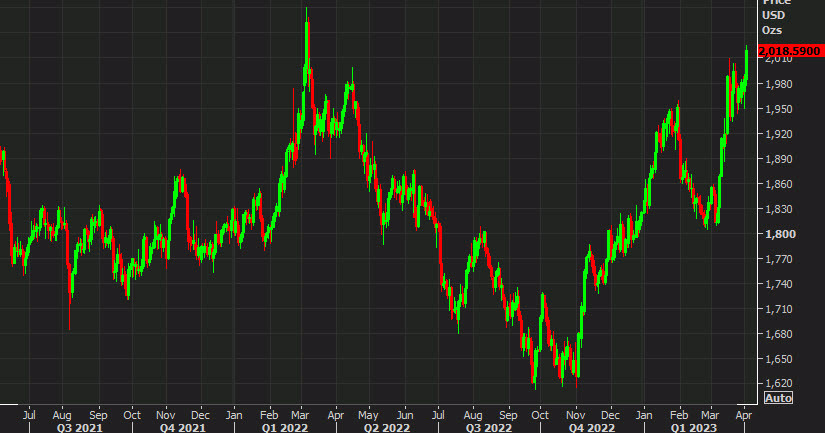Click the May month label

[x=368, y=415]
